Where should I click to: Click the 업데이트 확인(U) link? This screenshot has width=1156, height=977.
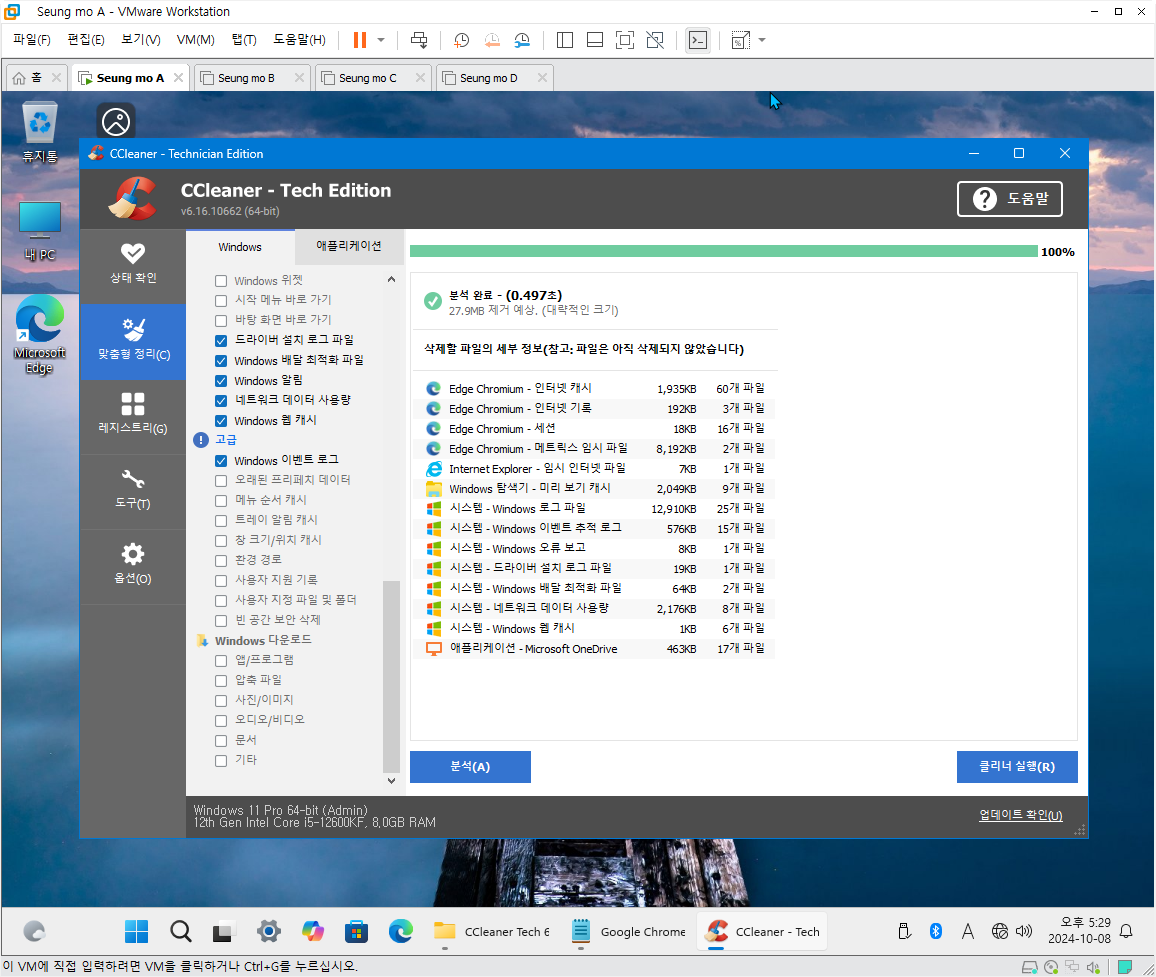click(1020, 815)
